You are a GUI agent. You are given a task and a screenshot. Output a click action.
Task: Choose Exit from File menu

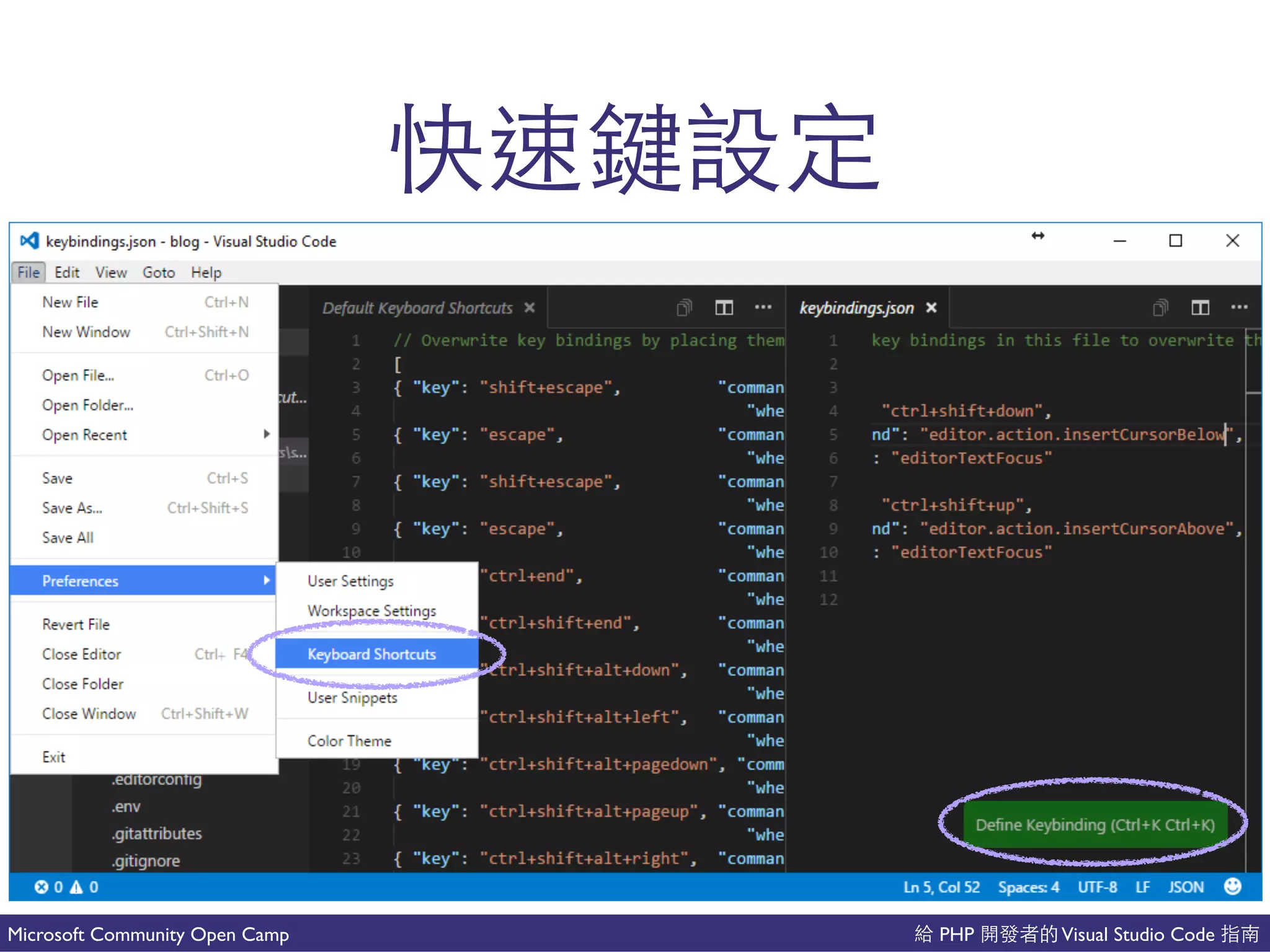(144, 757)
